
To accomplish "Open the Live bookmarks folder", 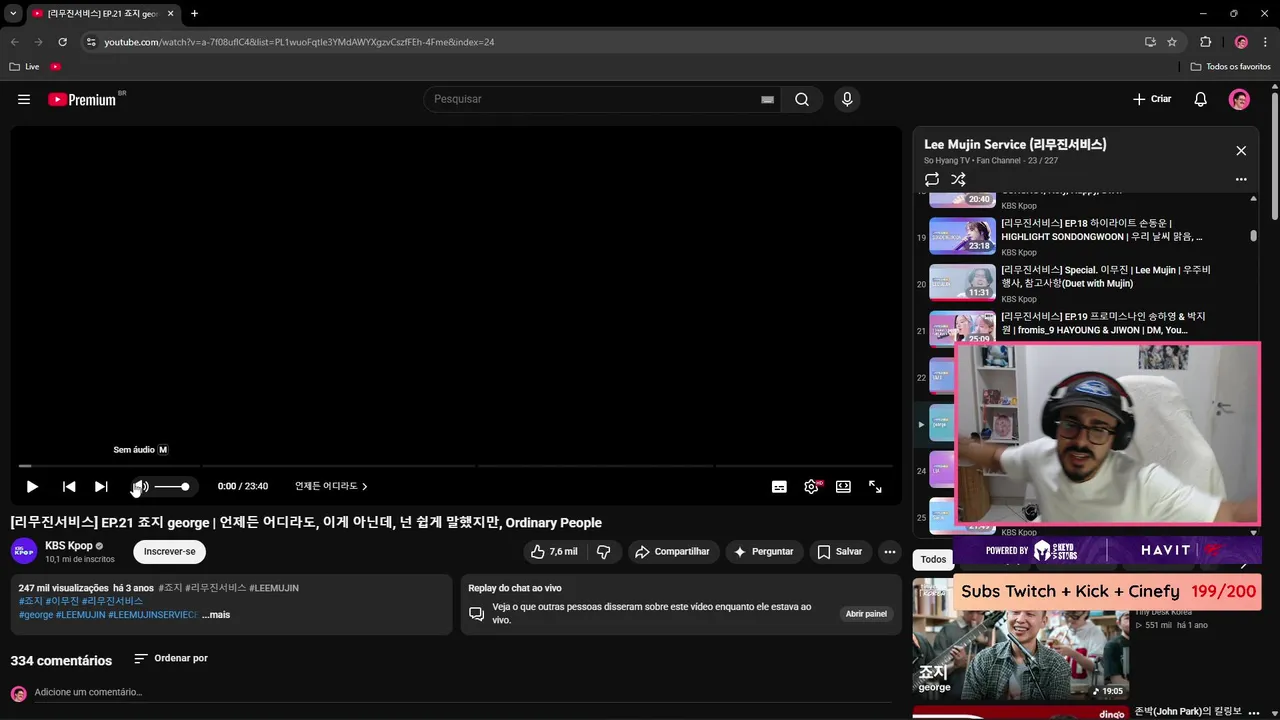I will pos(24,67).
